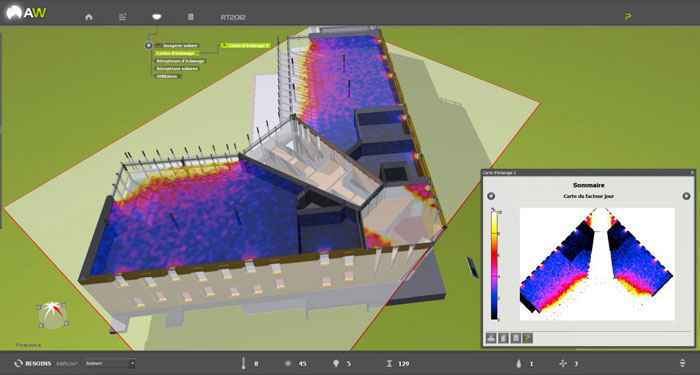Open the Bâtiment dropdown in status bar
Viewport: 700px width, 375px height.
[x=110, y=363]
